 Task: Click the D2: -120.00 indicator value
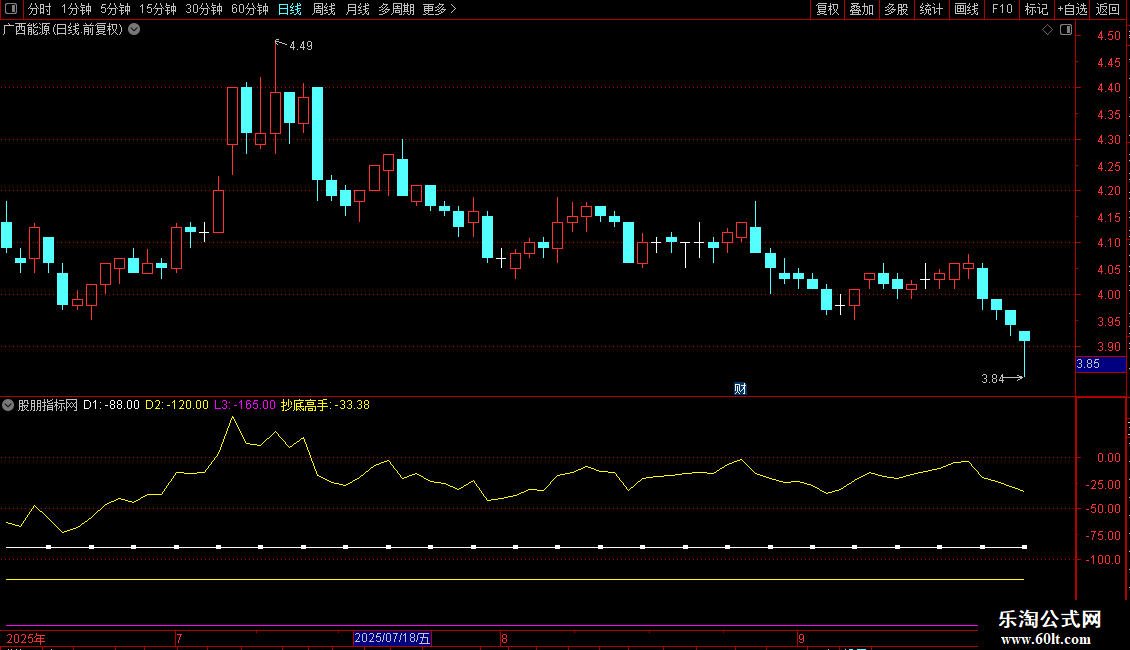click(177, 405)
